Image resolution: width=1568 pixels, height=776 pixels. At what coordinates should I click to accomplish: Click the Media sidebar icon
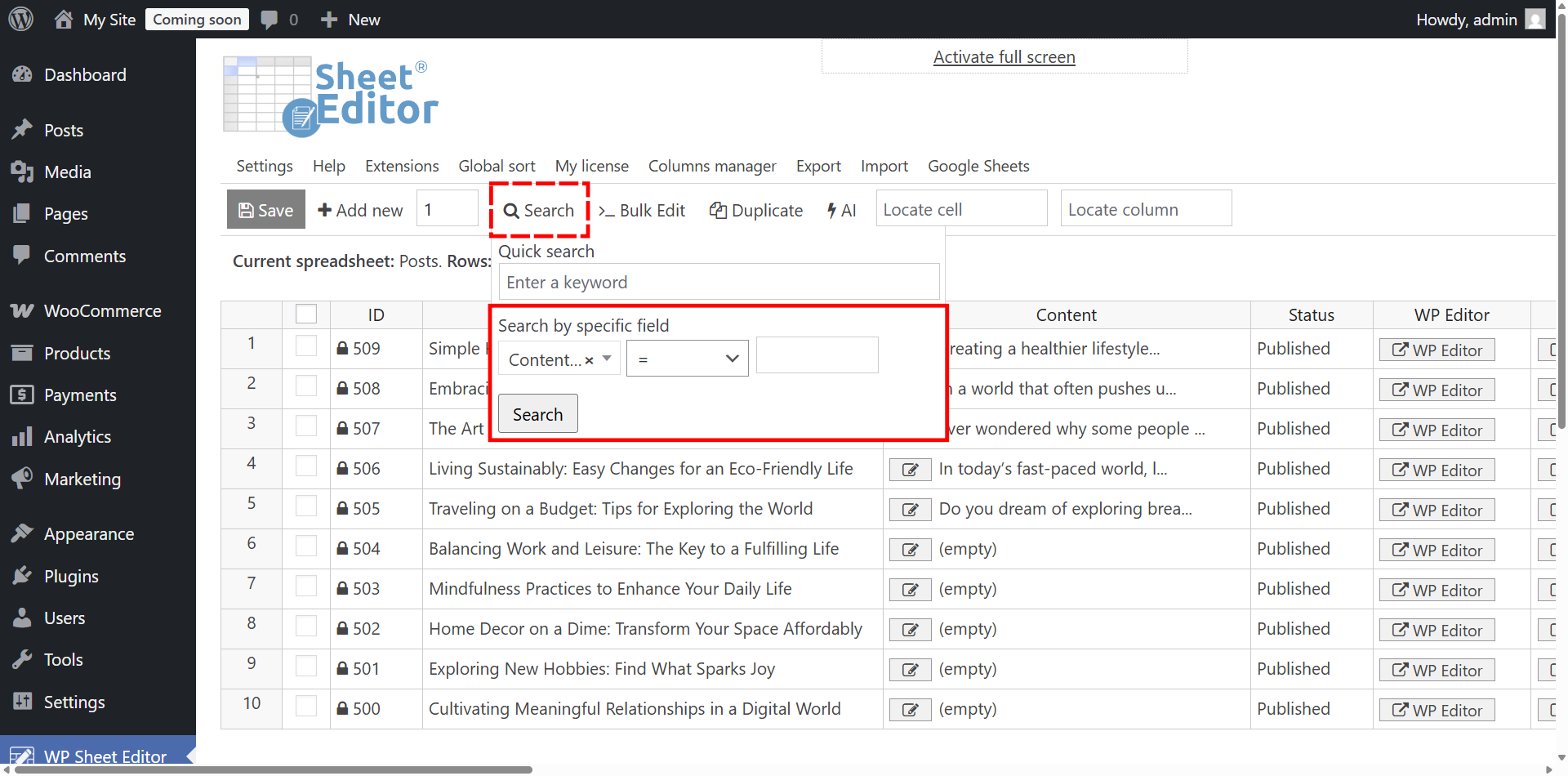[x=22, y=172]
